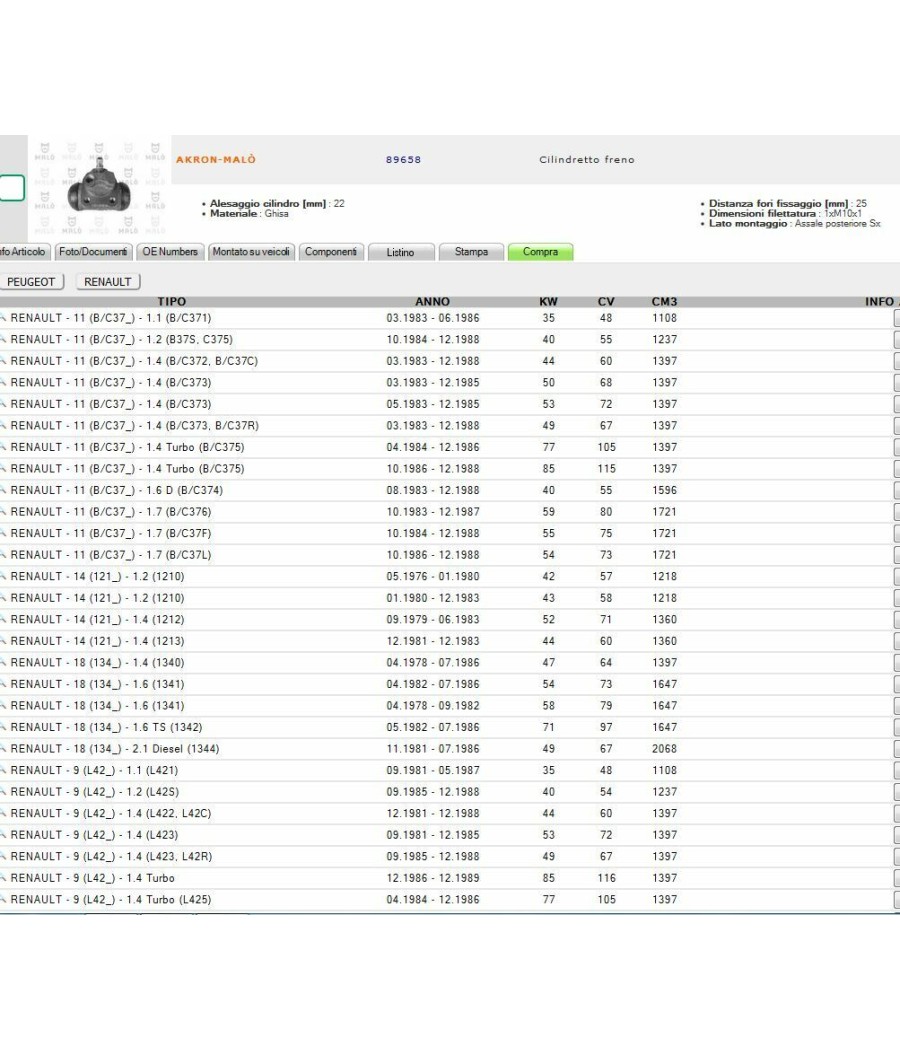Viewport: 900px width, 1050px height.
Task: Select row Renault 9 1.4 (L422, L42C)
Action: tap(449, 813)
